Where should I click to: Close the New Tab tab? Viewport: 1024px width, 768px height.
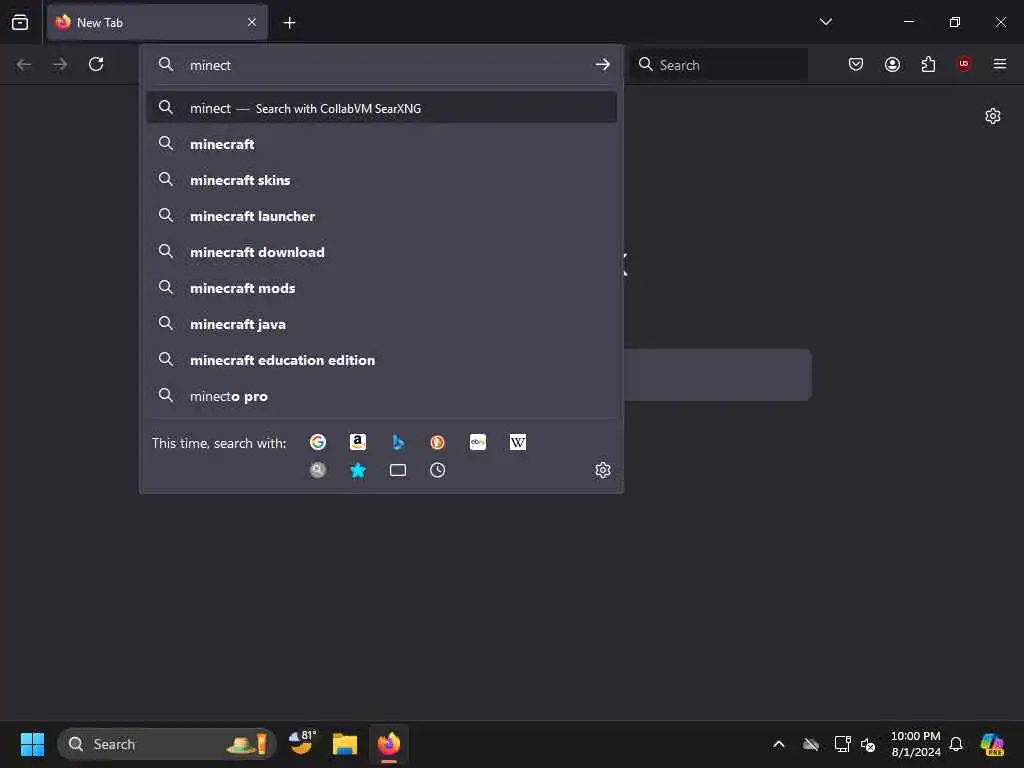click(252, 22)
